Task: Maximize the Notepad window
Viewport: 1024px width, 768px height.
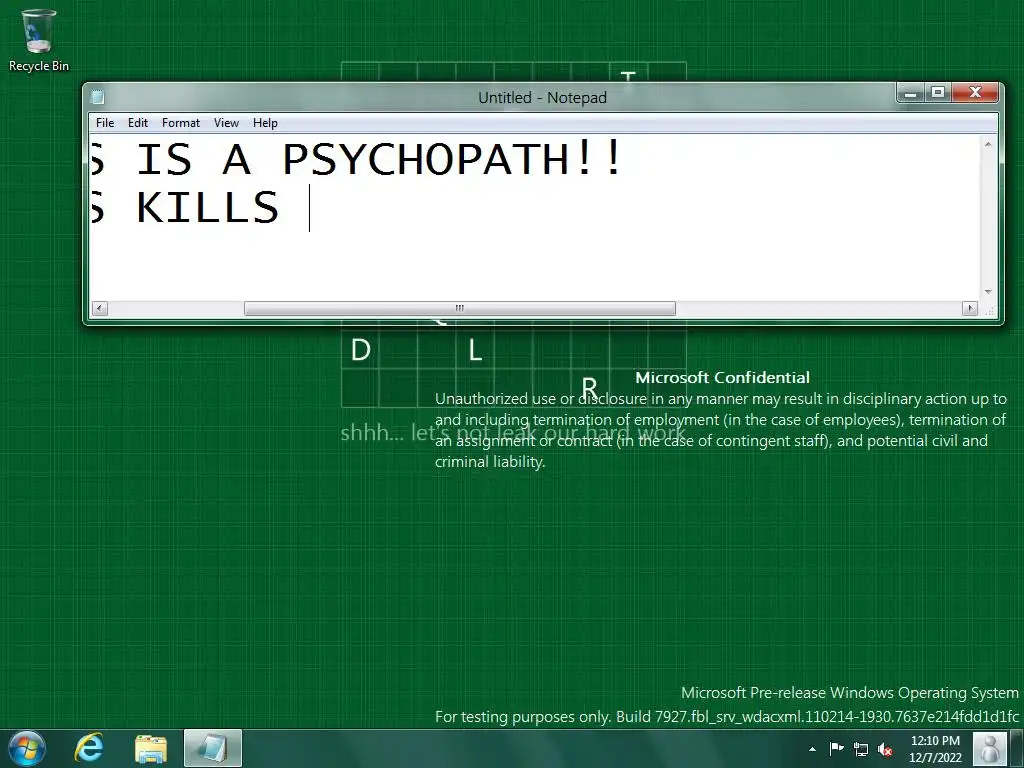Action: (938, 93)
